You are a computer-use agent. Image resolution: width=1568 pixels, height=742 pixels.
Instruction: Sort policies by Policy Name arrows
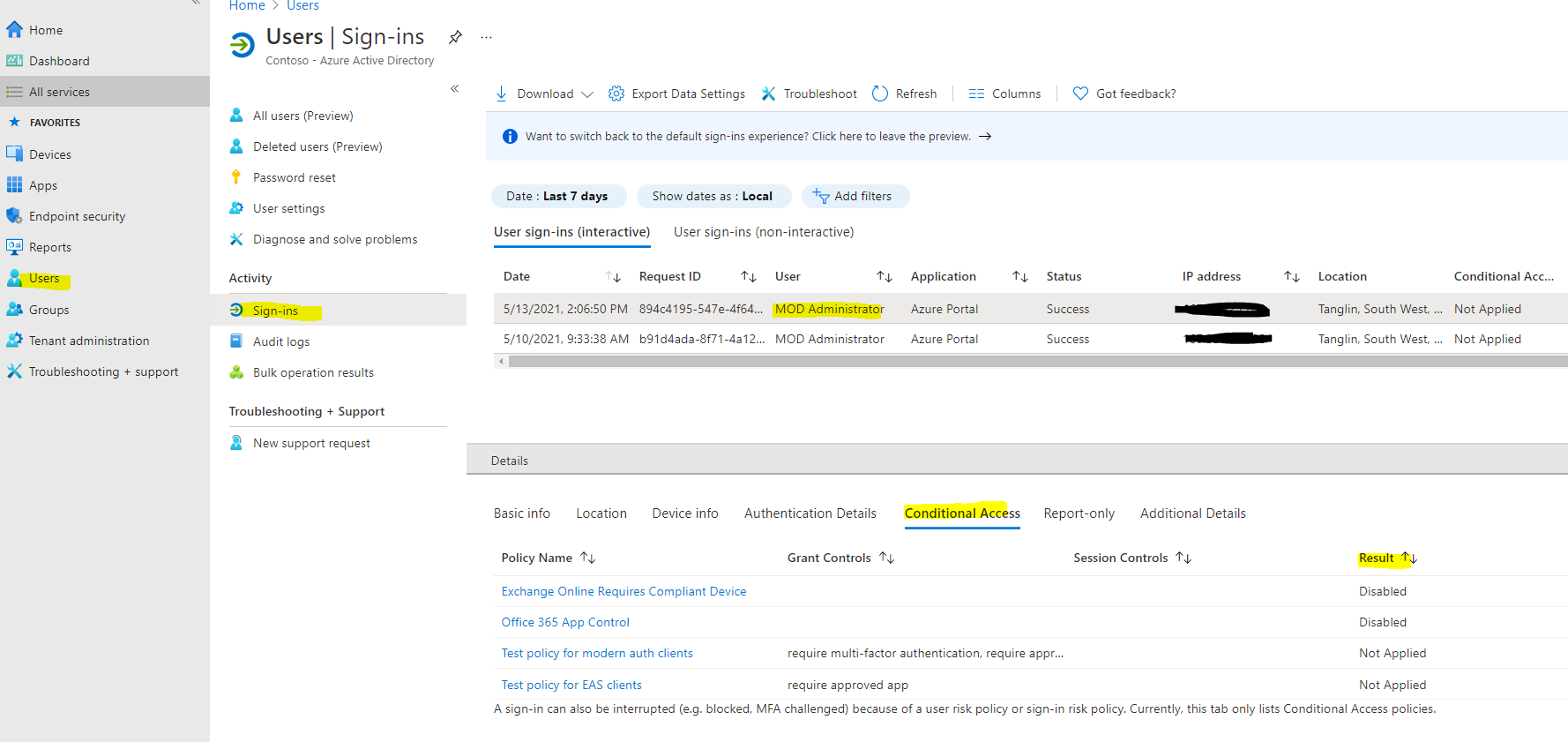[x=588, y=558]
